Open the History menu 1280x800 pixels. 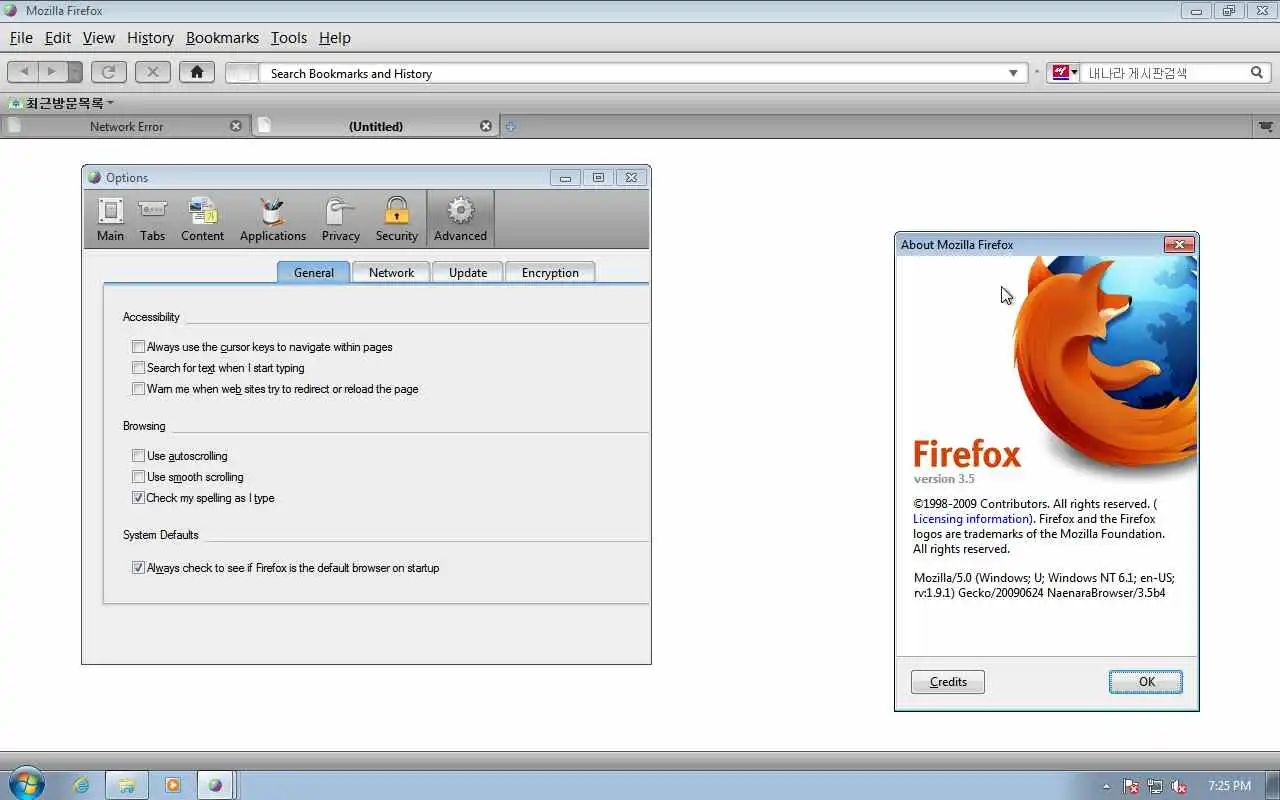150,38
